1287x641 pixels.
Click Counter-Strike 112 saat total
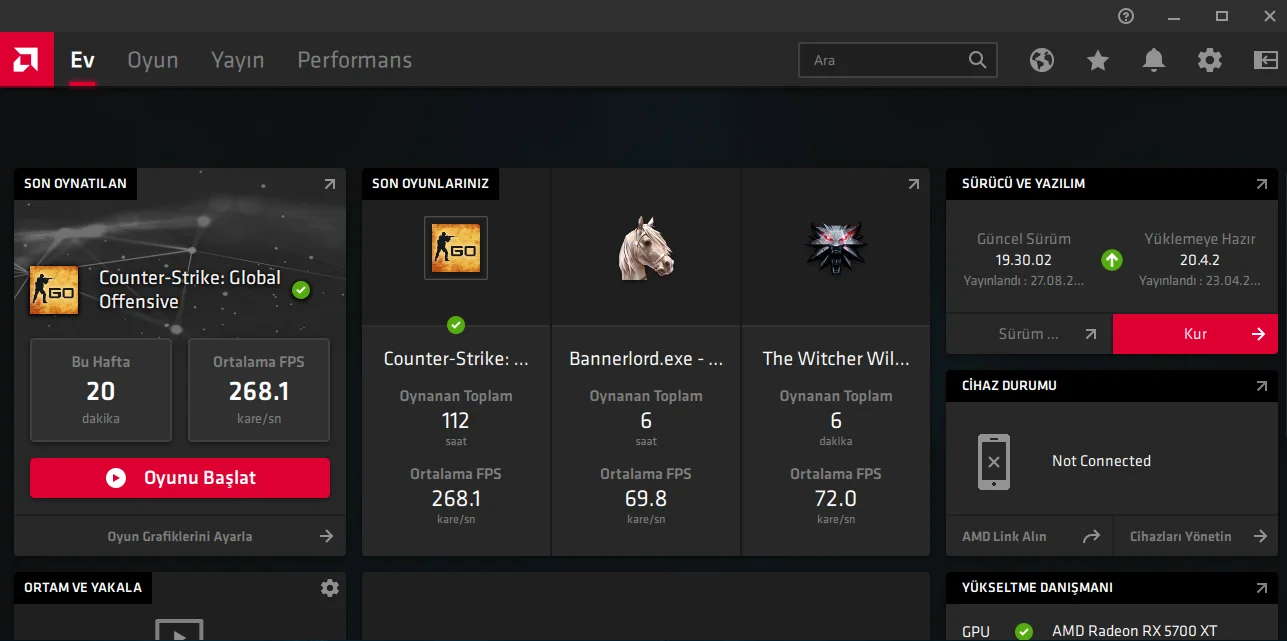coord(456,427)
